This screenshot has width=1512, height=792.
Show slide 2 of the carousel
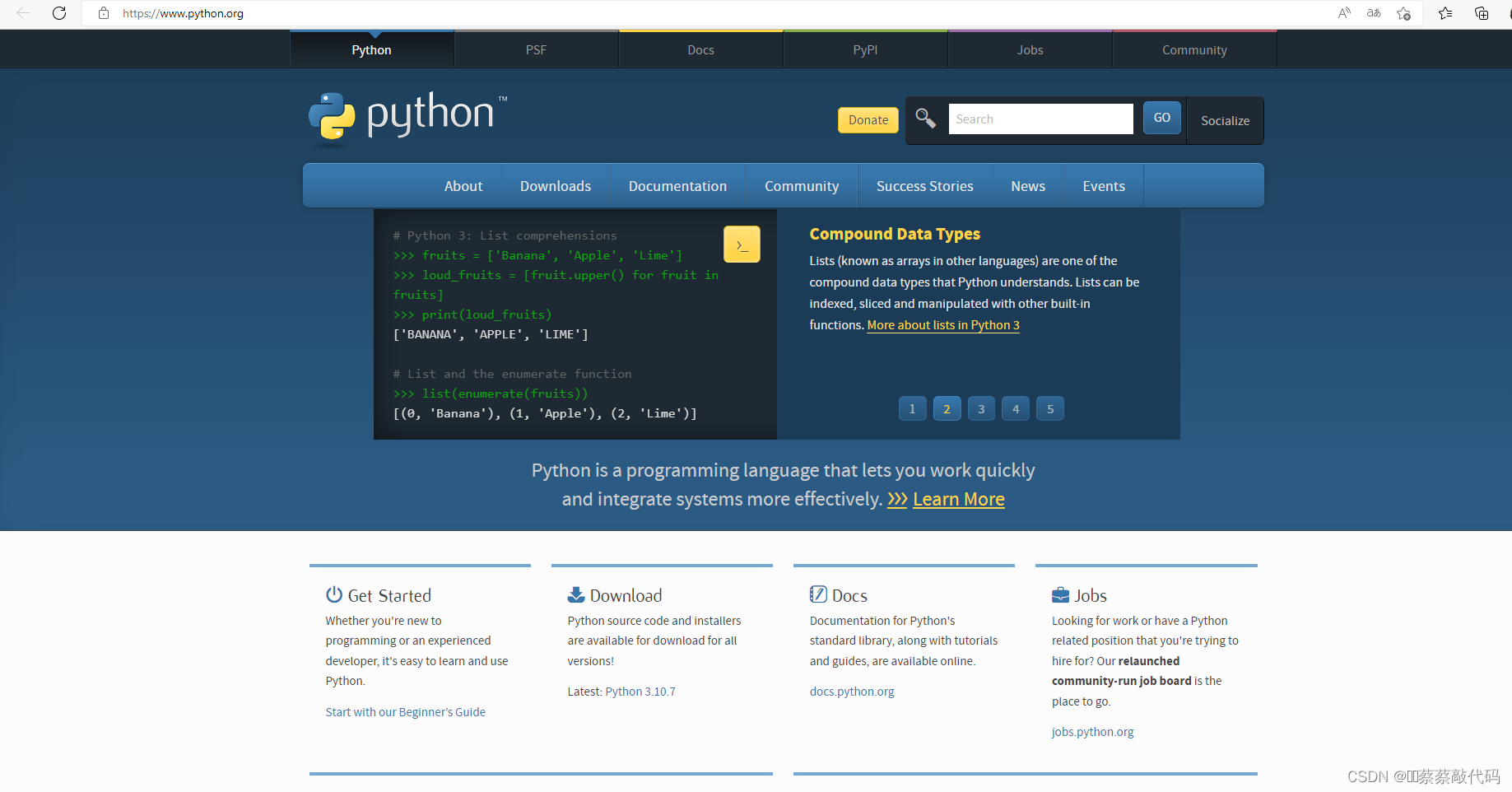point(947,408)
